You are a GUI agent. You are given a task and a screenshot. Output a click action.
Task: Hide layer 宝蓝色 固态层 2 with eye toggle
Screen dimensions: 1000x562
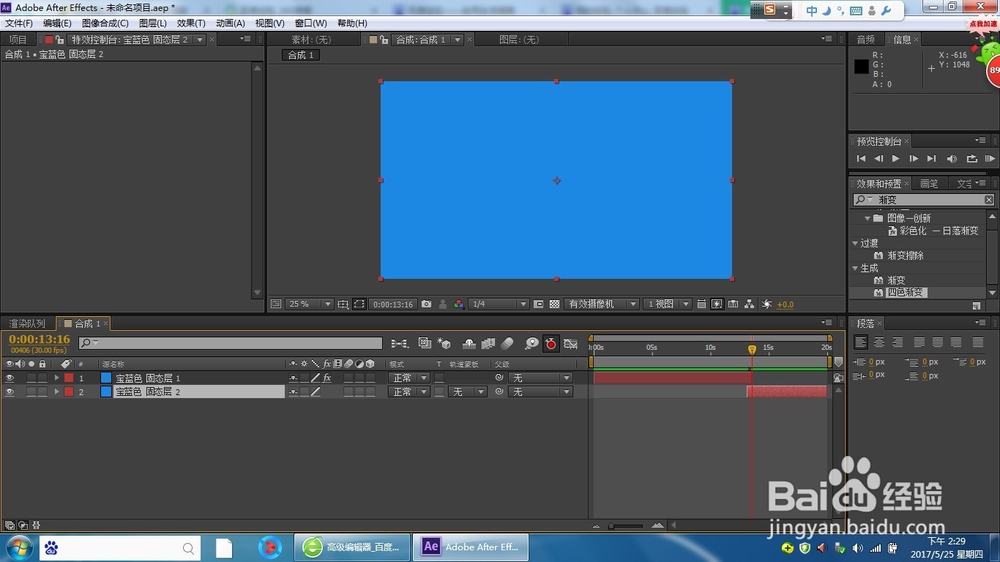tap(10, 392)
